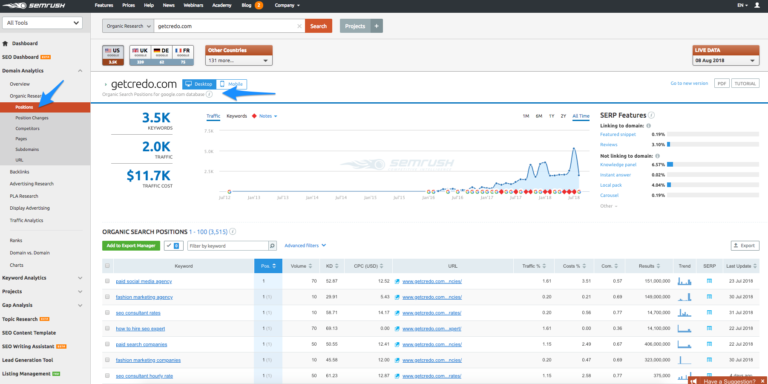Expand the Keyword Analytics section
768x384 pixels.
pyautogui.click(x=80, y=278)
